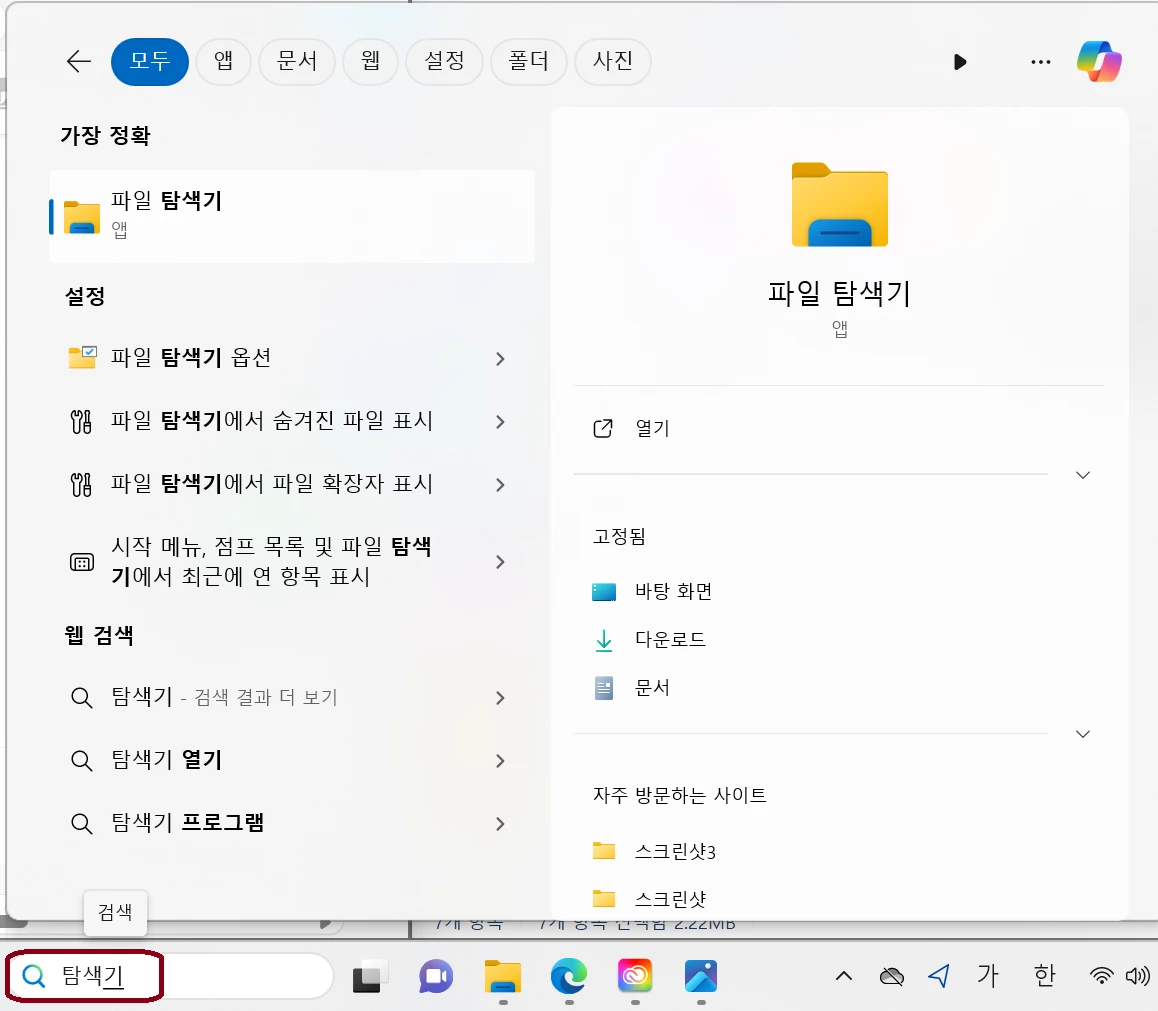Open File Explorer from the taskbar
This screenshot has width=1158, height=1011.
[x=502, y=977]
